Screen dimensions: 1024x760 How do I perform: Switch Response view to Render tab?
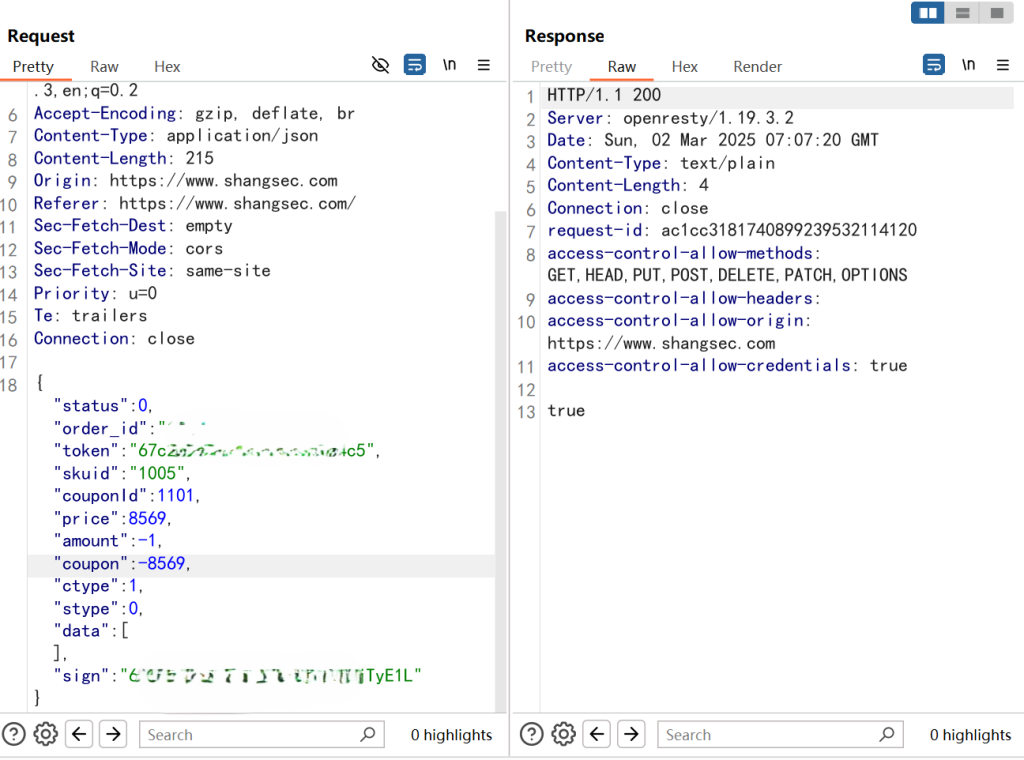click(757, 67)
